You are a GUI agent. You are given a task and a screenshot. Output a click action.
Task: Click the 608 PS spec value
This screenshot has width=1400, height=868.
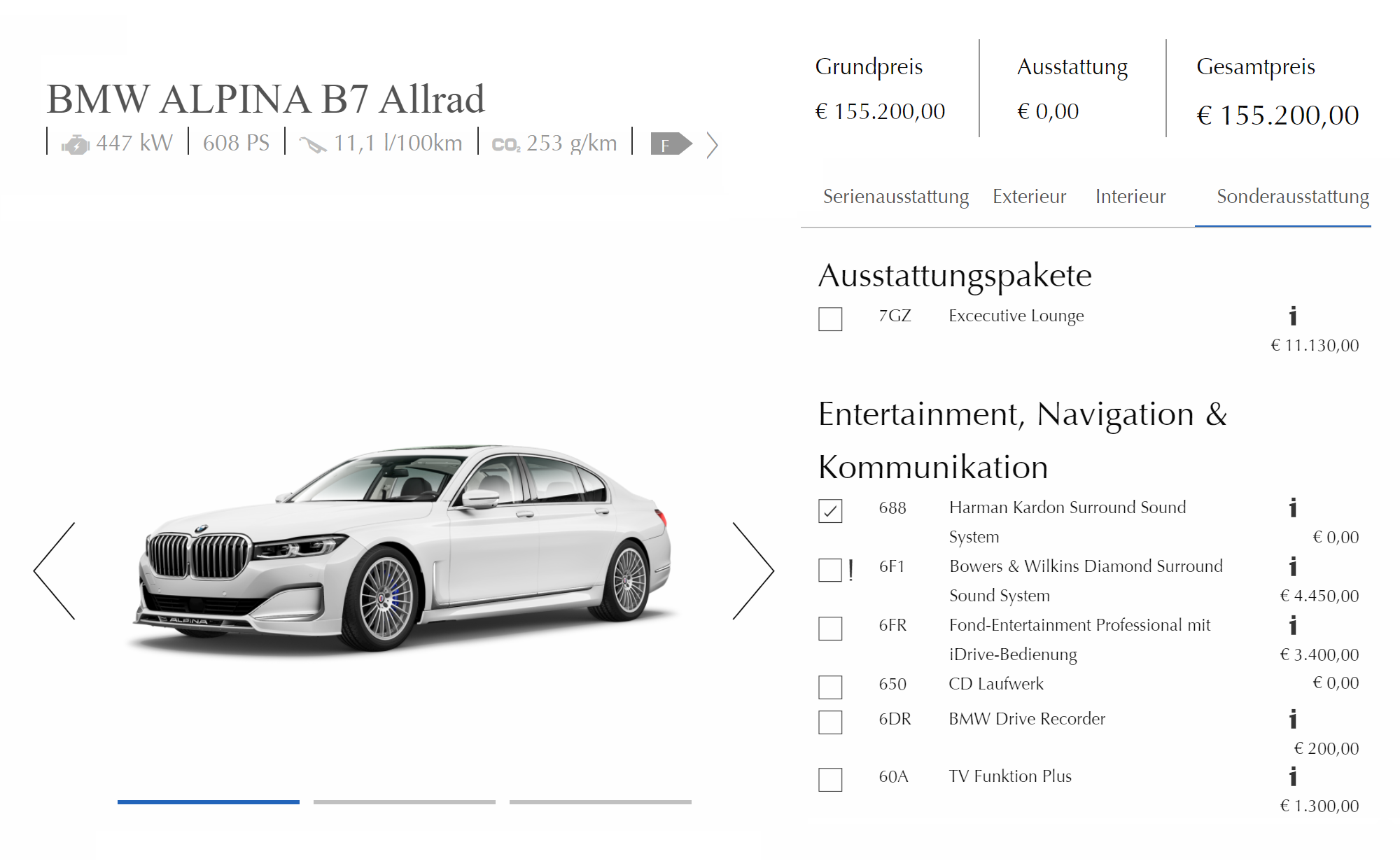pos(236,143)
